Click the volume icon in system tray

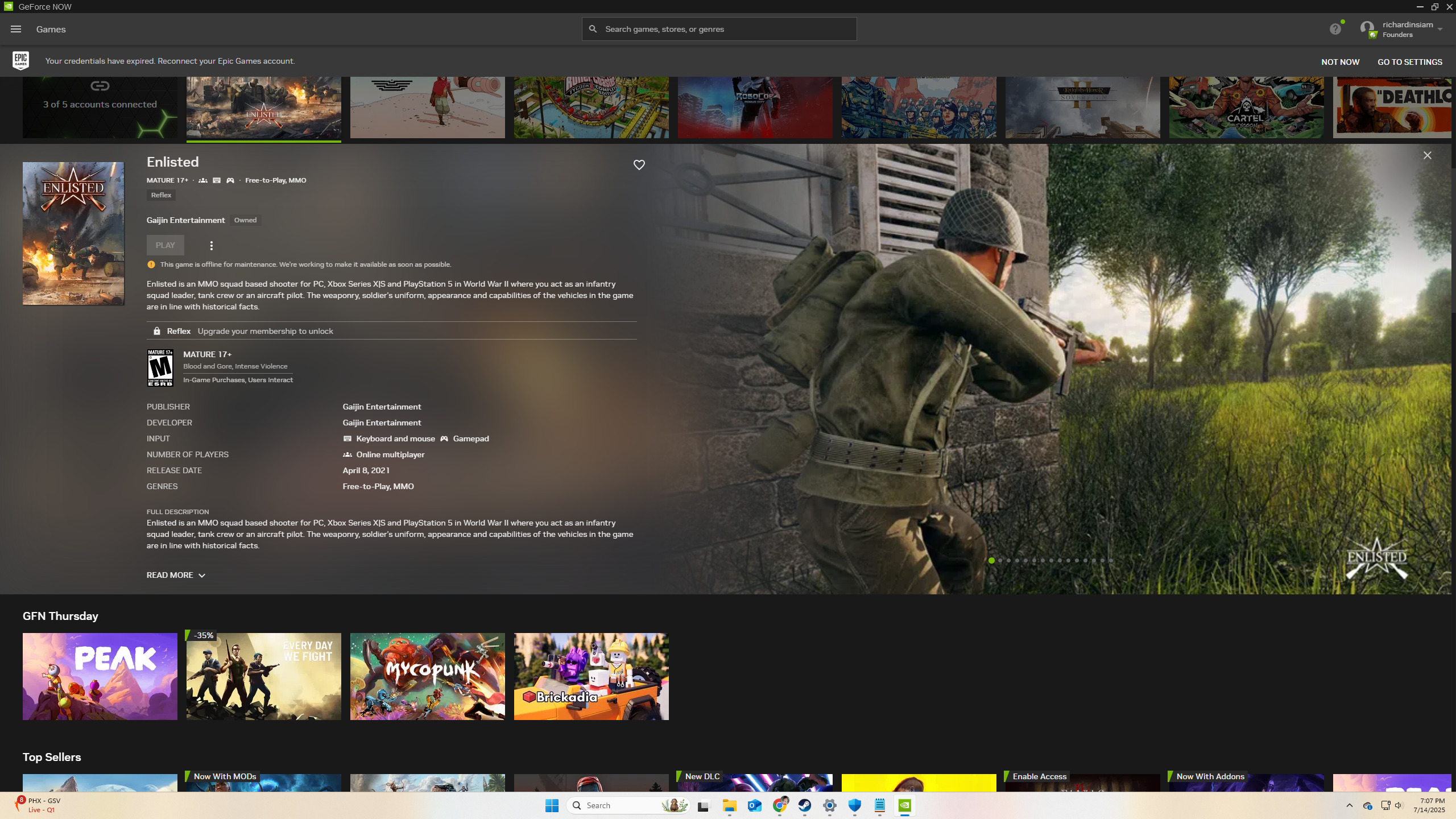point(1399,805)
